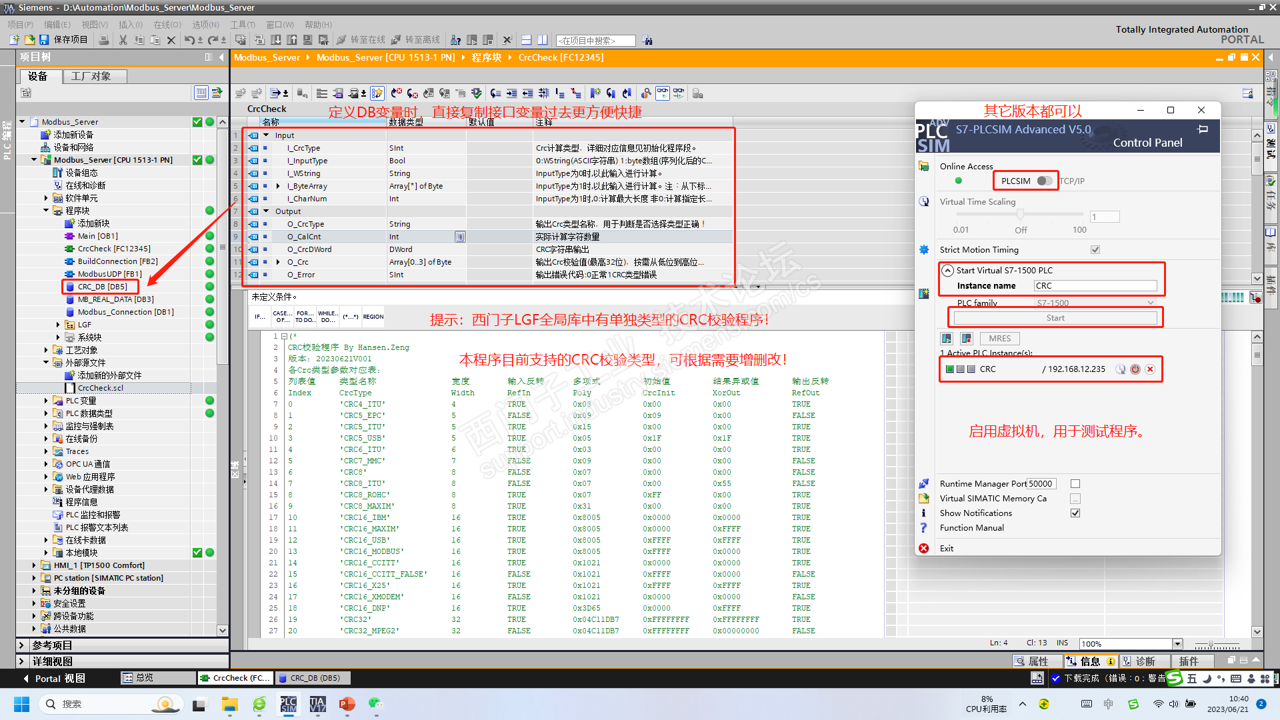Screen dimensions: 1280x720
Task: Click the clock icon for CRC instance
Action: pos(1120,369)
